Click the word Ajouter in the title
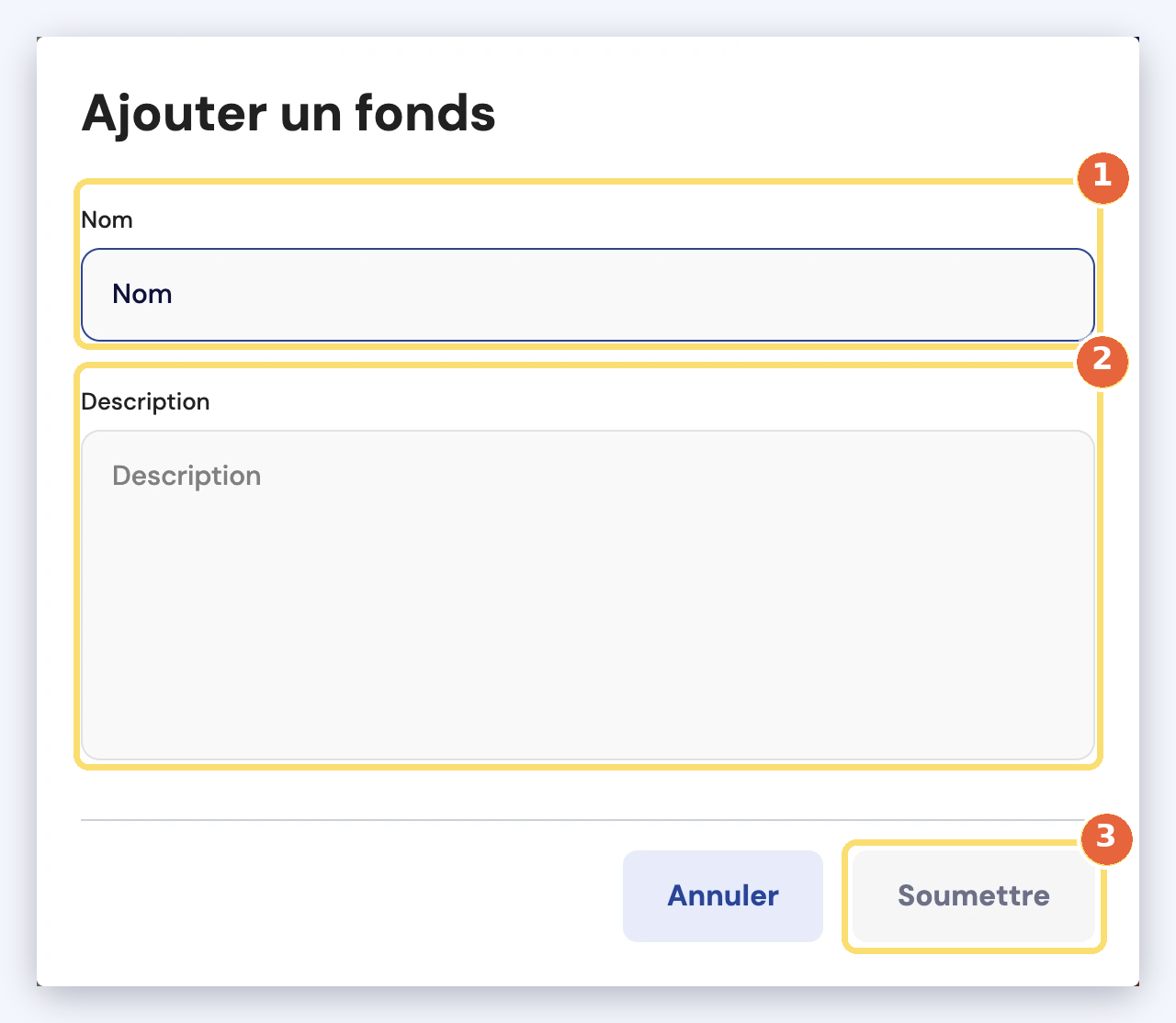The image size is (1176, 1023). pyautogui.click(x=175, y=115)
